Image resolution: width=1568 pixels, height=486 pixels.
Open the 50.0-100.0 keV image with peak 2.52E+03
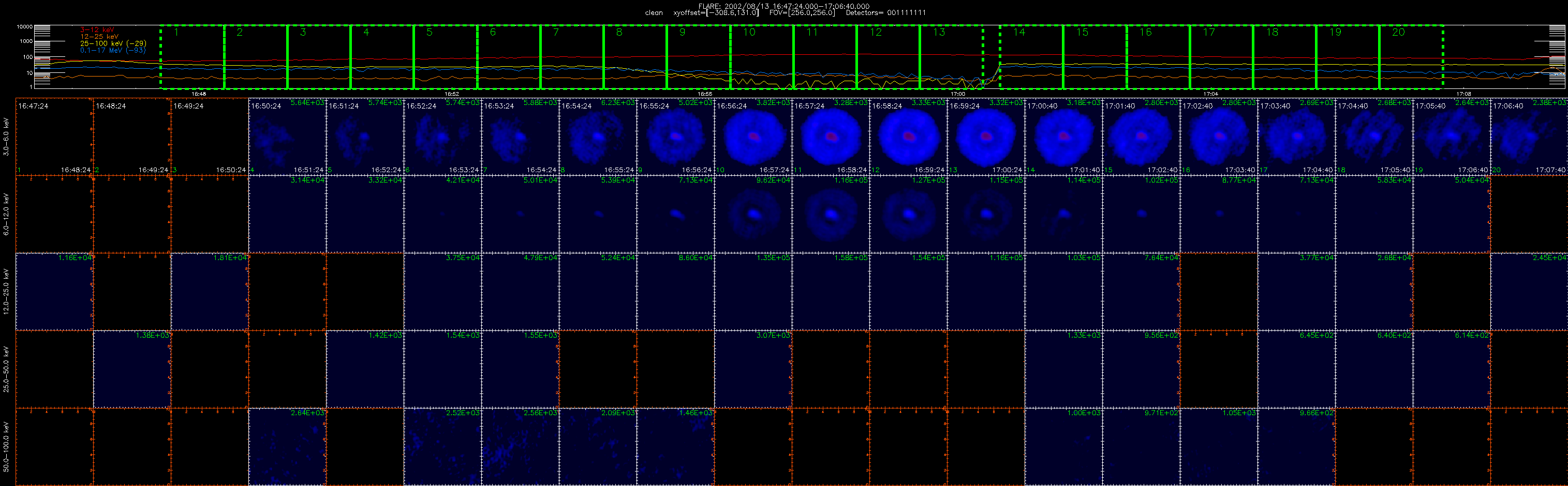442,447
